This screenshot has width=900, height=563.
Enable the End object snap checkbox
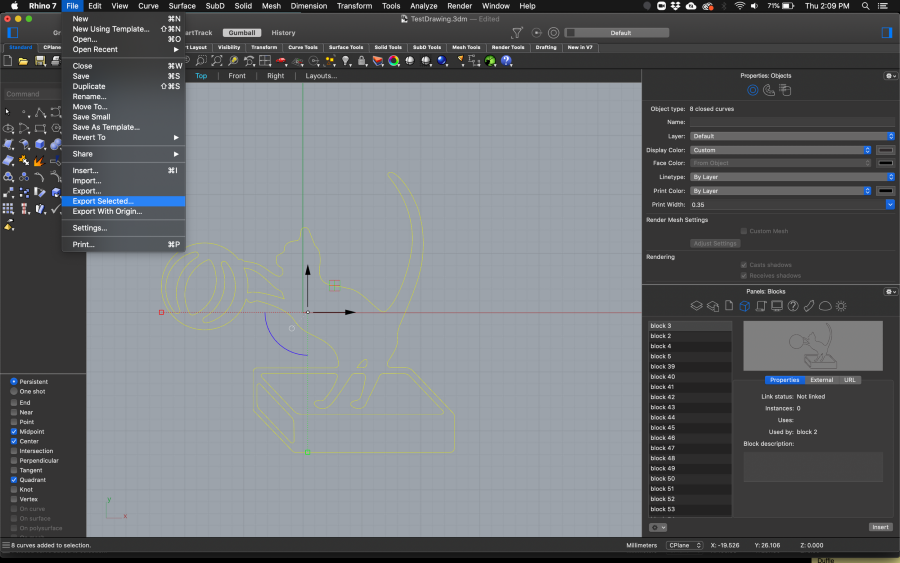[x=14, y=402]
